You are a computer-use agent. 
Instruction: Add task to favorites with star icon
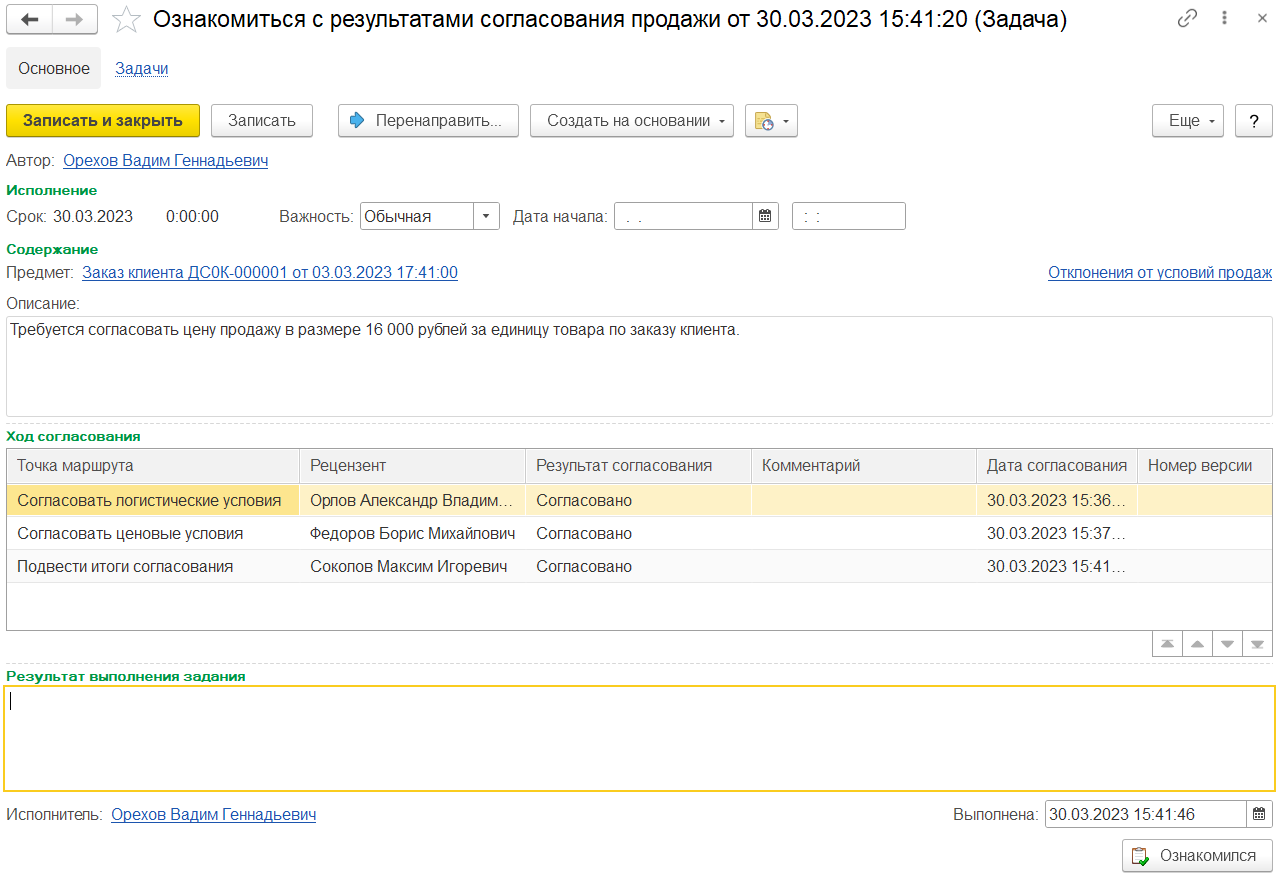click(x=126, y=20)
